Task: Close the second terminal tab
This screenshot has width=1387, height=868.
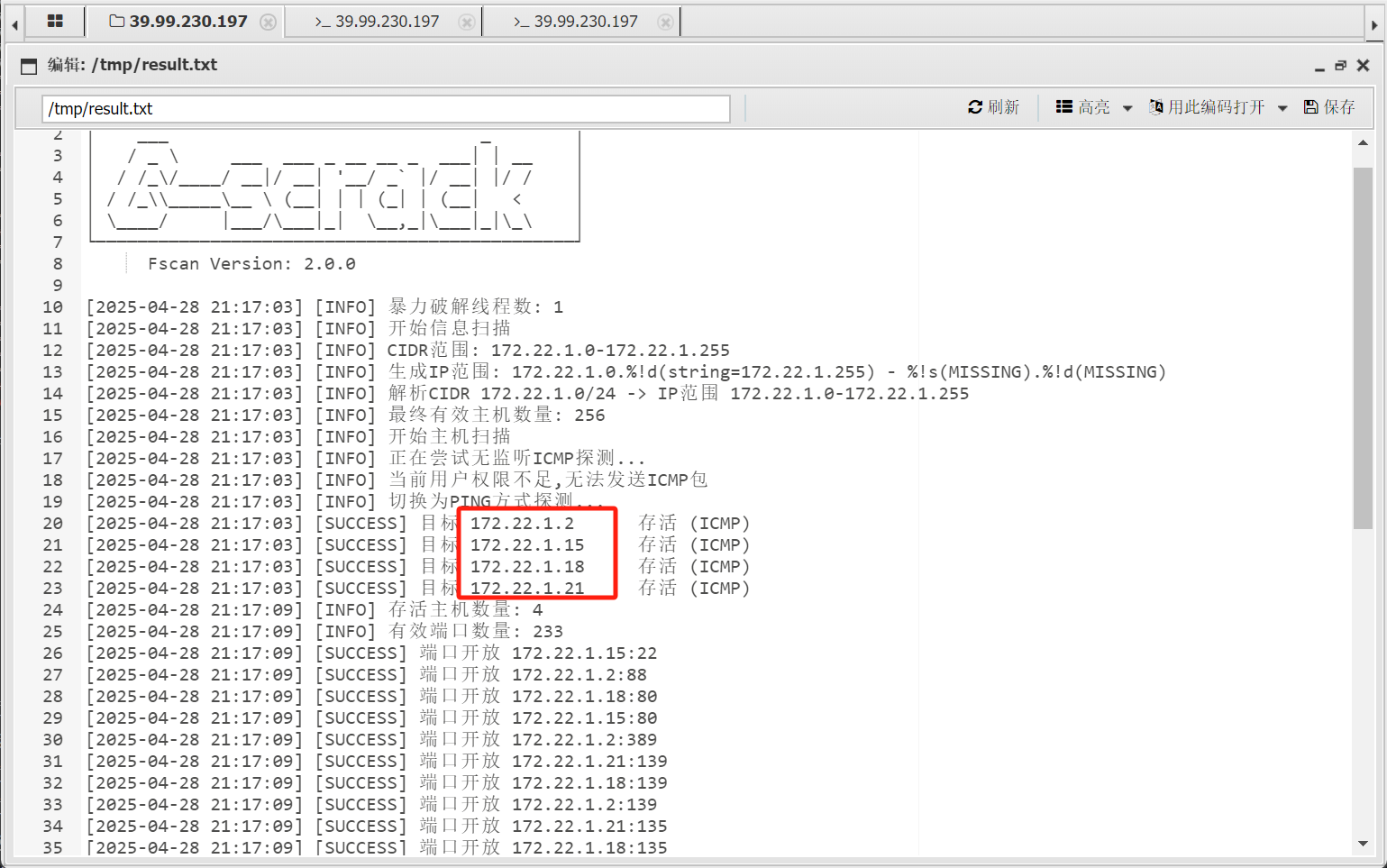Action: coord(467,22)
